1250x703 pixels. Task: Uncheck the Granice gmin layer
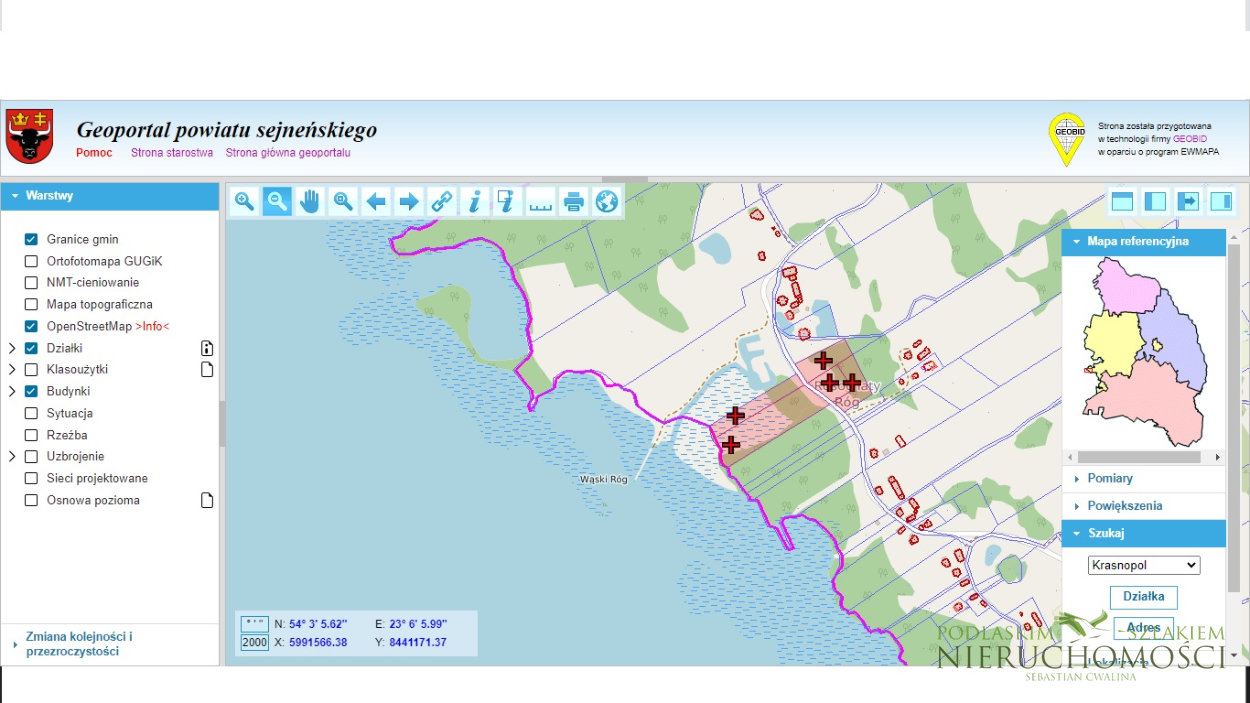(x=31, y=239)
